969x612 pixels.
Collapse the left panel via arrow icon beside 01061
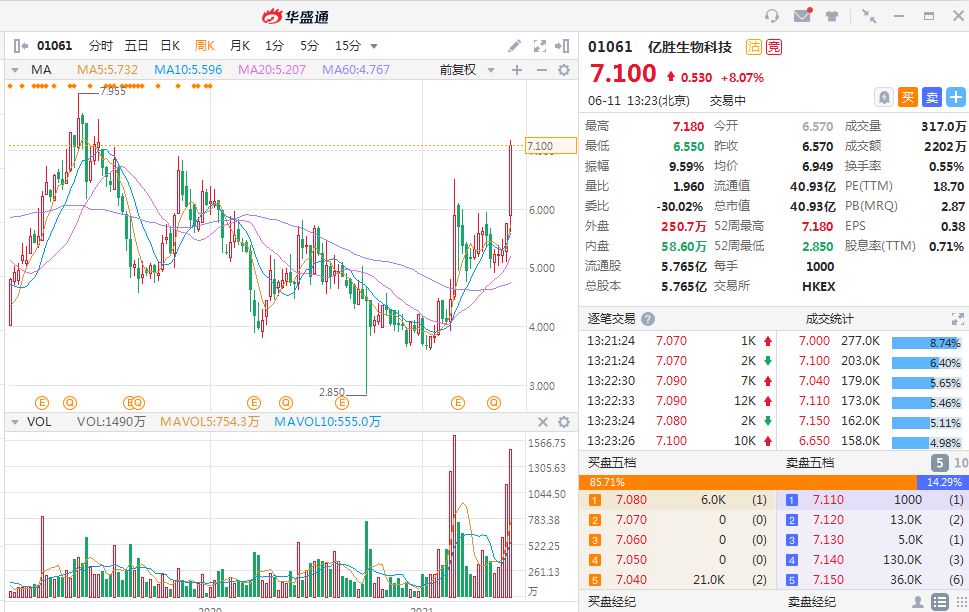(x=20, y=46)
